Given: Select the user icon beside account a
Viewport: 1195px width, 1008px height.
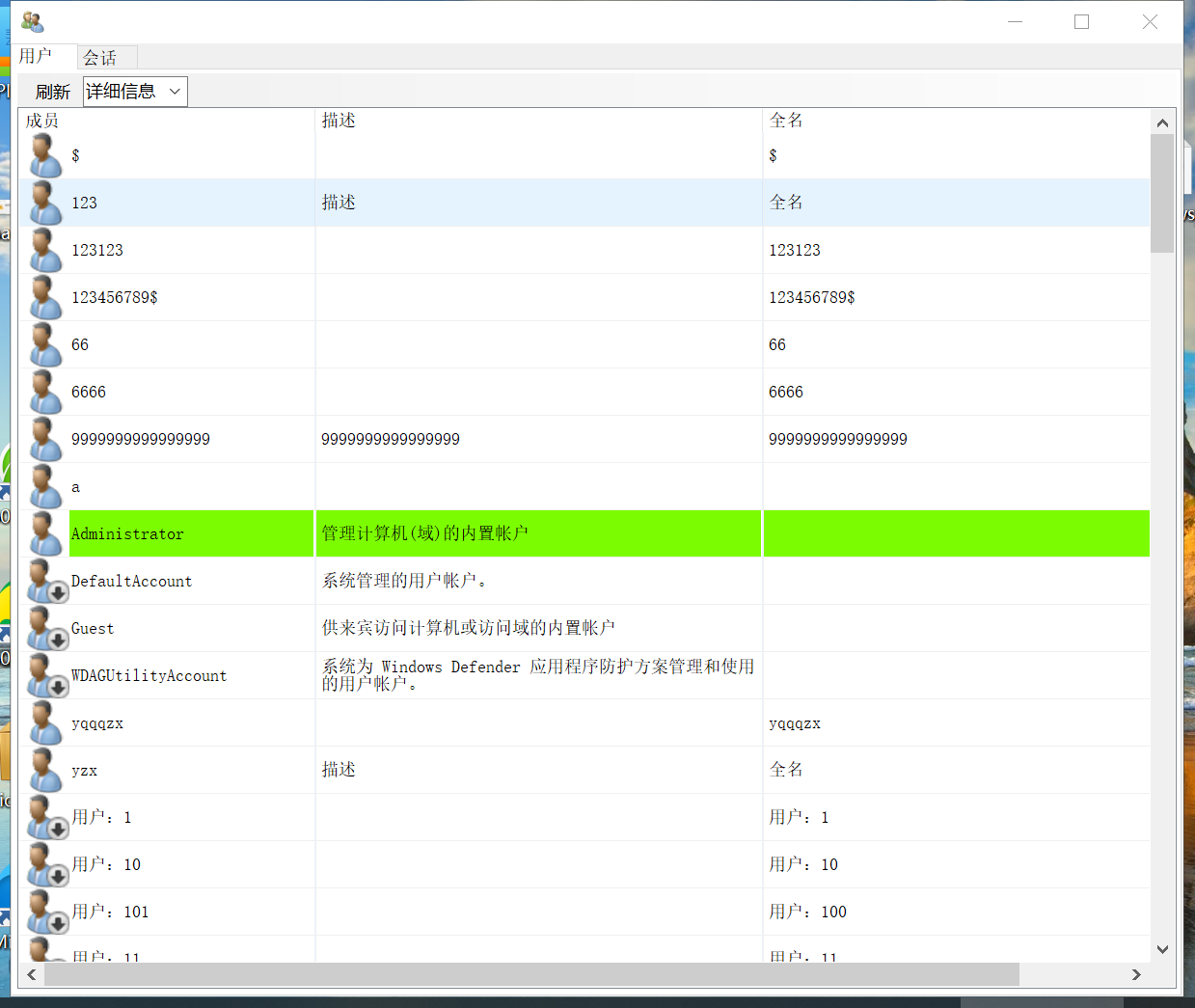Looking at the screenshot, I should (44, 486).
